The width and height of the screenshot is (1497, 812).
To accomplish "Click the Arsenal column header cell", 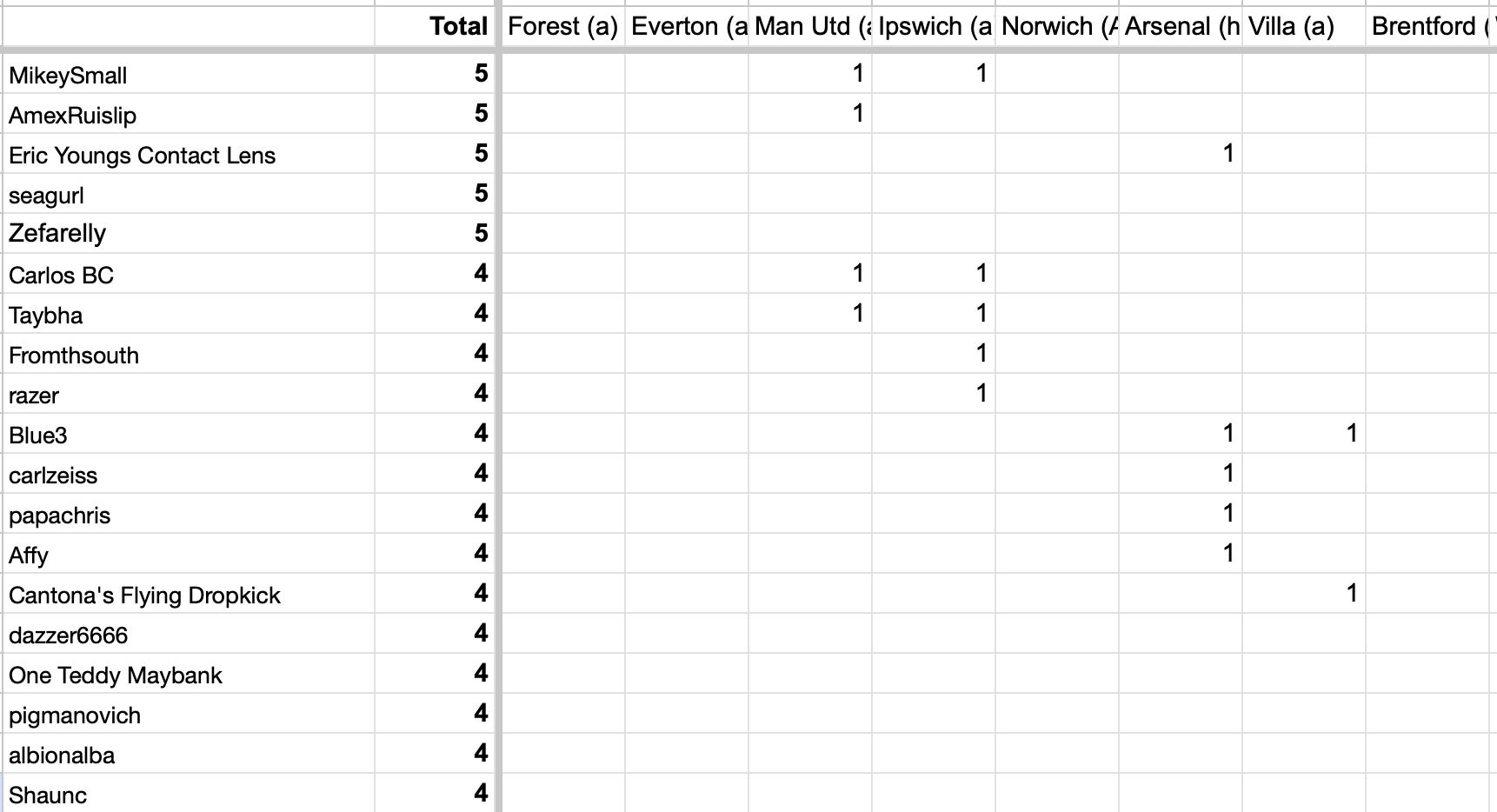I will (x=1181, y=26).
